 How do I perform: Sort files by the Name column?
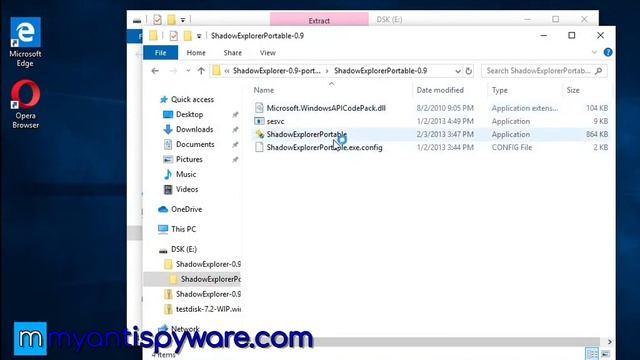pyautogui.click(x=264, y=90)
